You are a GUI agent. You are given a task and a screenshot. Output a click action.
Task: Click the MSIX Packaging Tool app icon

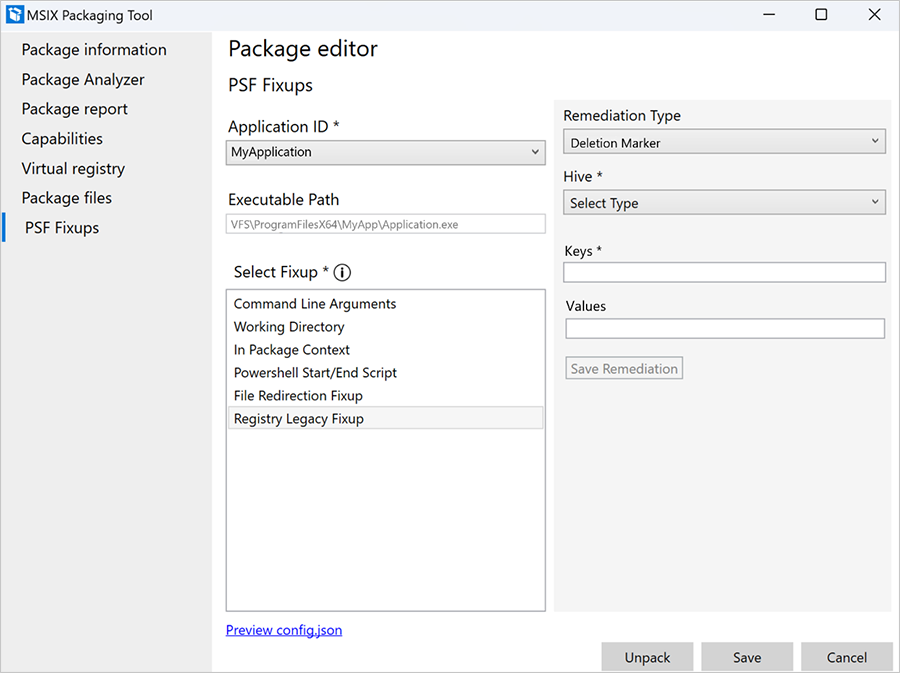click(14, 15)
